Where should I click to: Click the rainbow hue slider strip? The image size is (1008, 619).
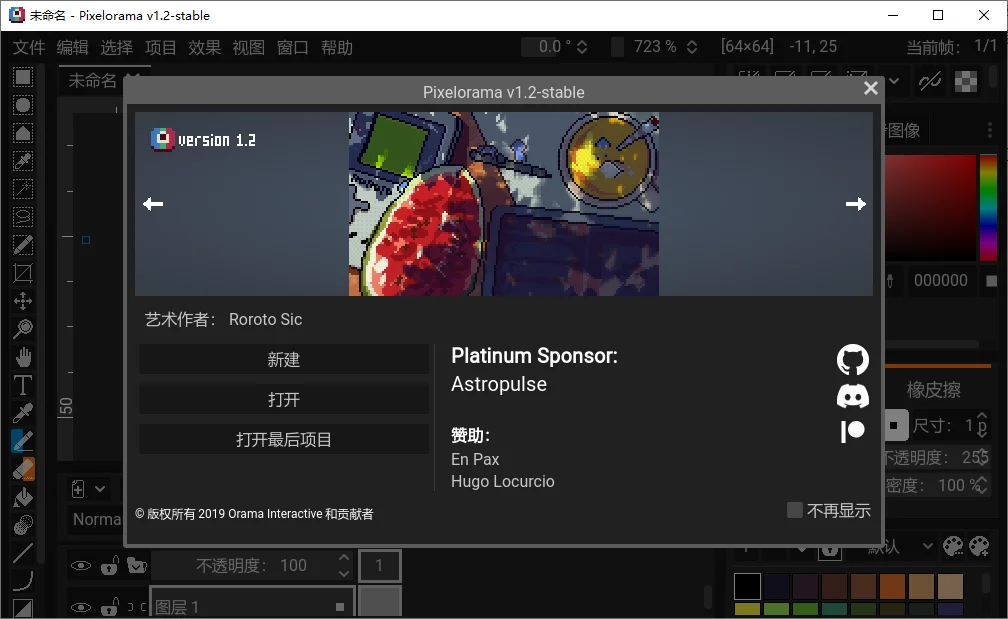(x=987, y=207)
